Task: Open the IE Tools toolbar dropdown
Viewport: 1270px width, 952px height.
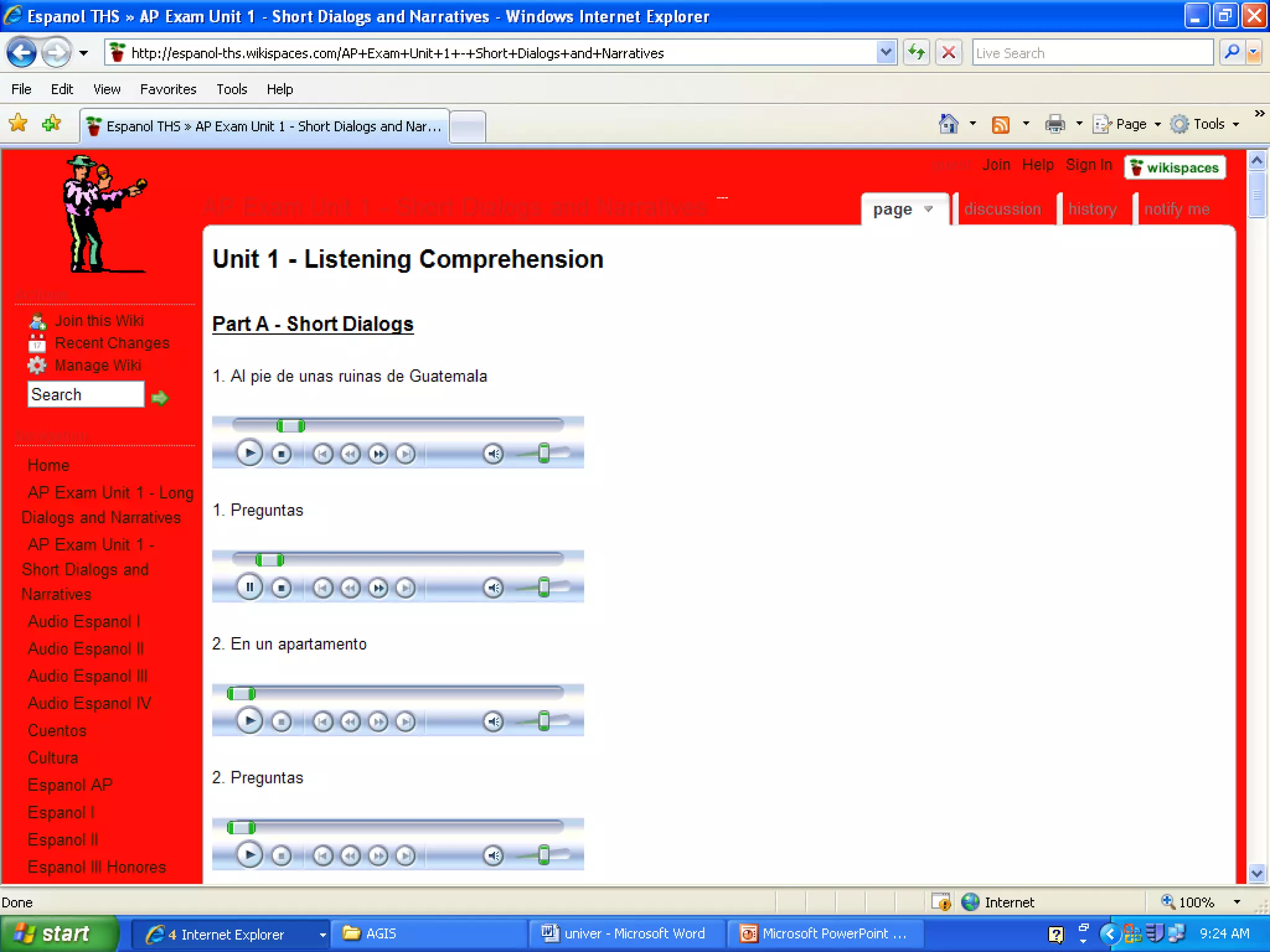Action: coord(1206,124)
